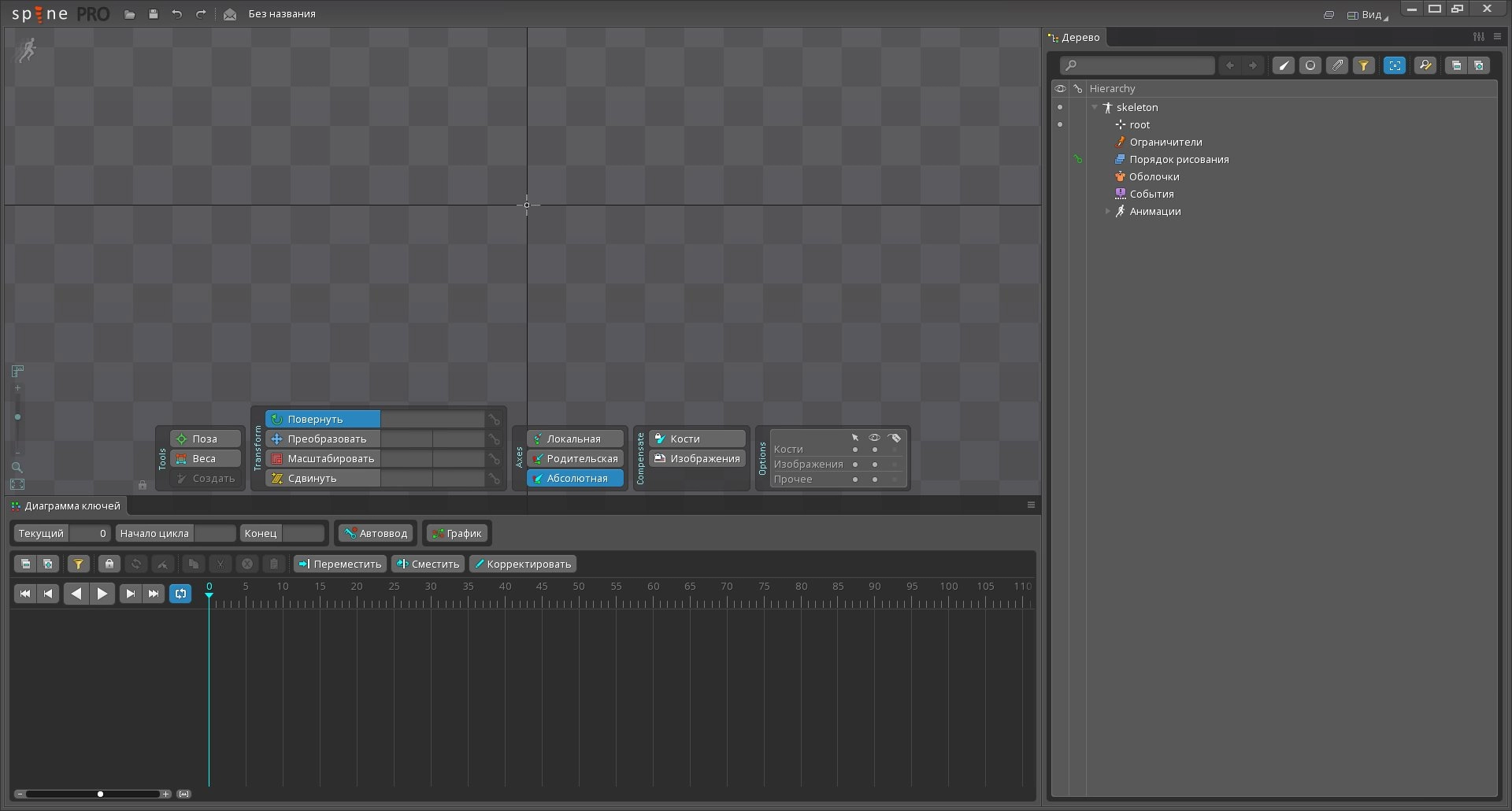Click the tree search input field

pos(1137,65)
